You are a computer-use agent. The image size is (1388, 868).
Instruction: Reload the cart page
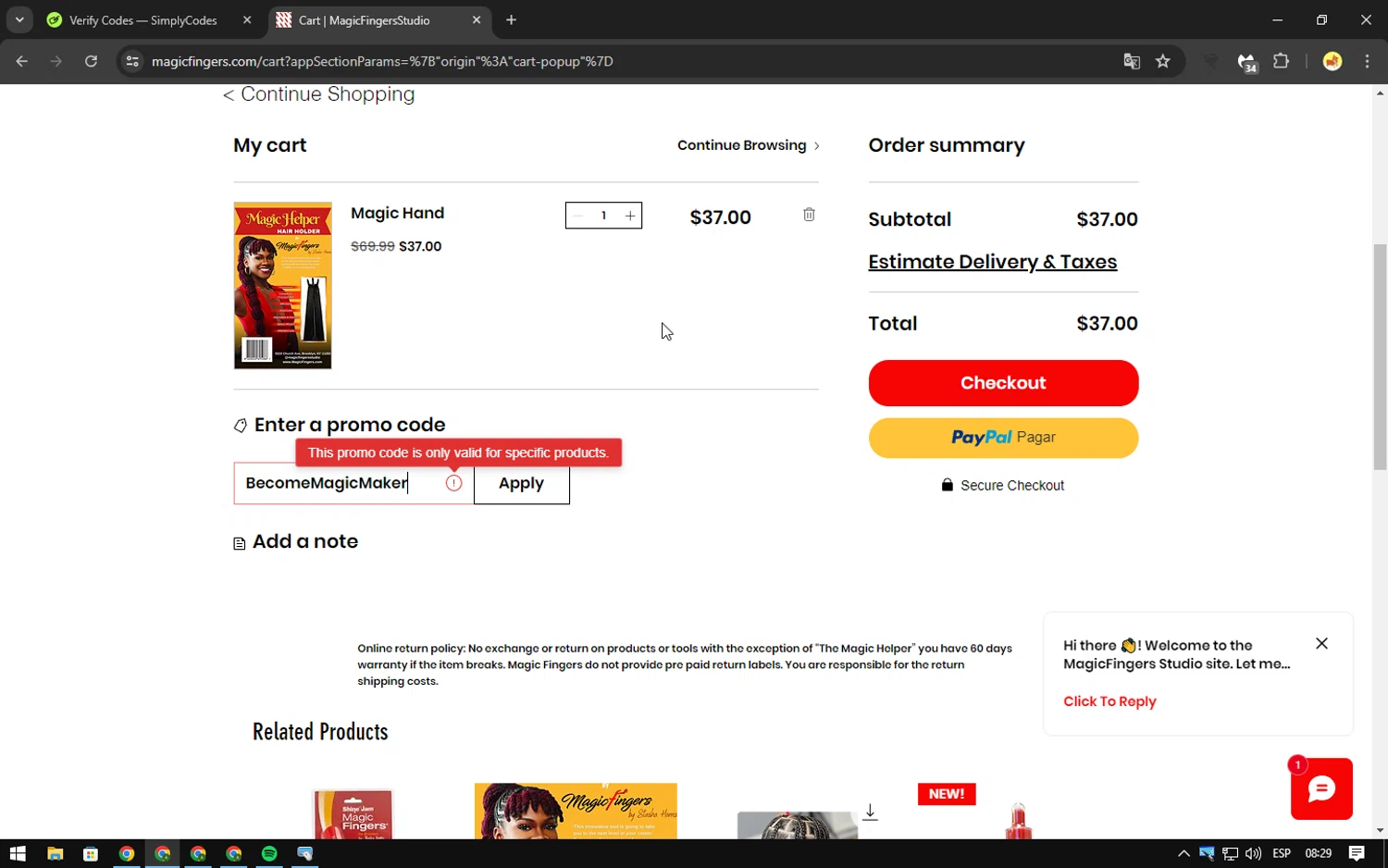point(91,61)
